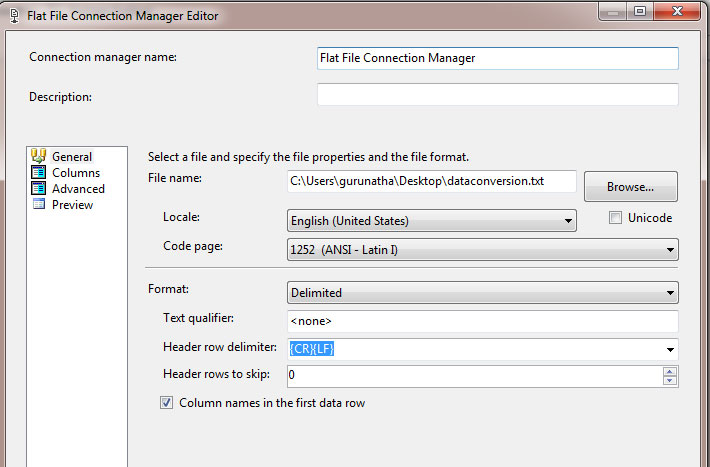The height and width of the screenshot is (467, 710).
Task: Switch to the Columns page label
Action: [76, 173]
